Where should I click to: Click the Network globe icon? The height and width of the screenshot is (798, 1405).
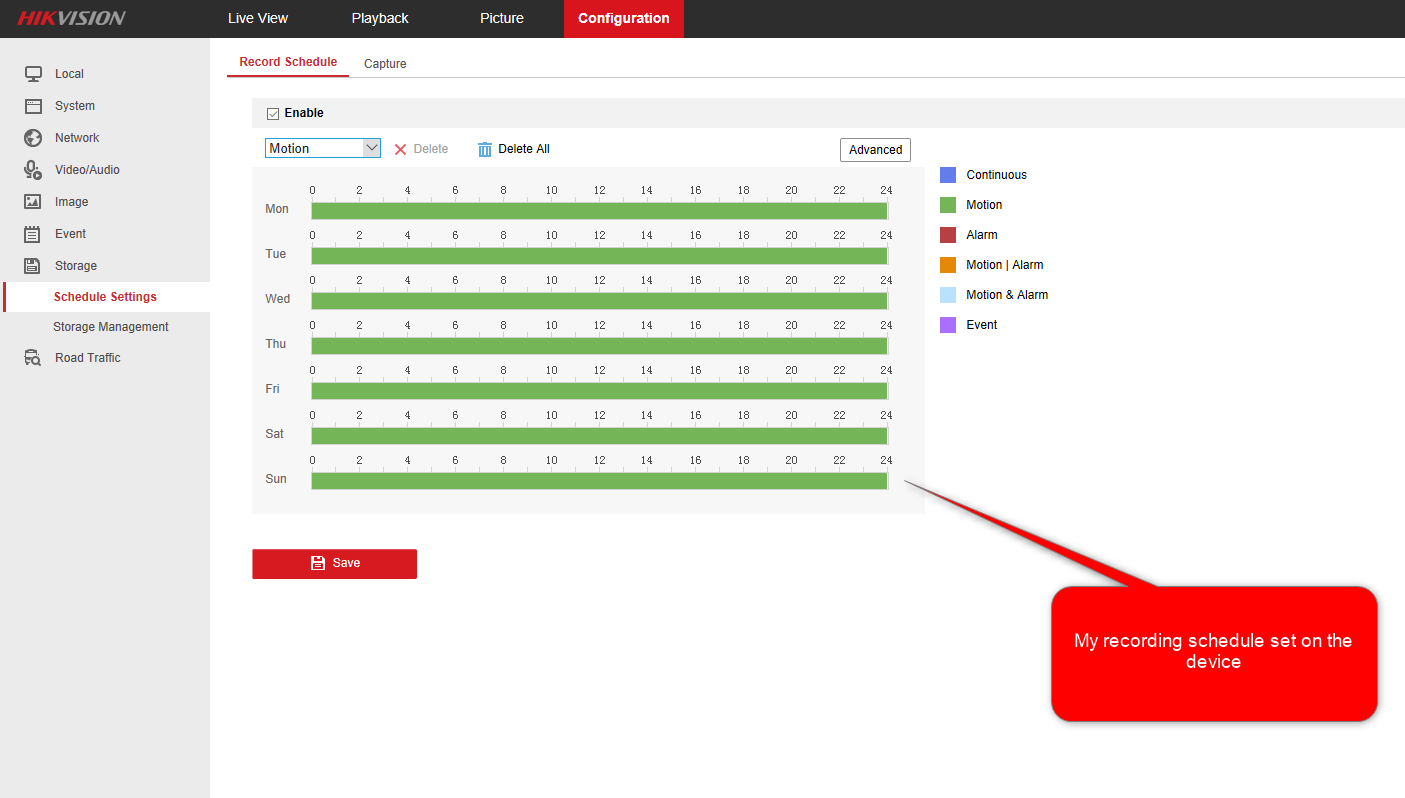tap(33, 138)
